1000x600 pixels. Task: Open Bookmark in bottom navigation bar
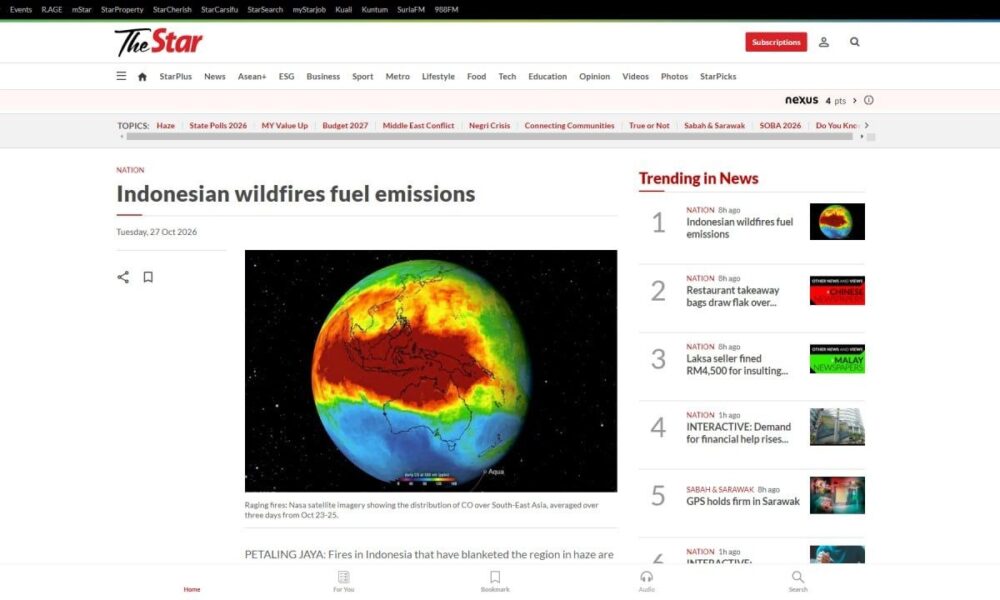point(495,581)
